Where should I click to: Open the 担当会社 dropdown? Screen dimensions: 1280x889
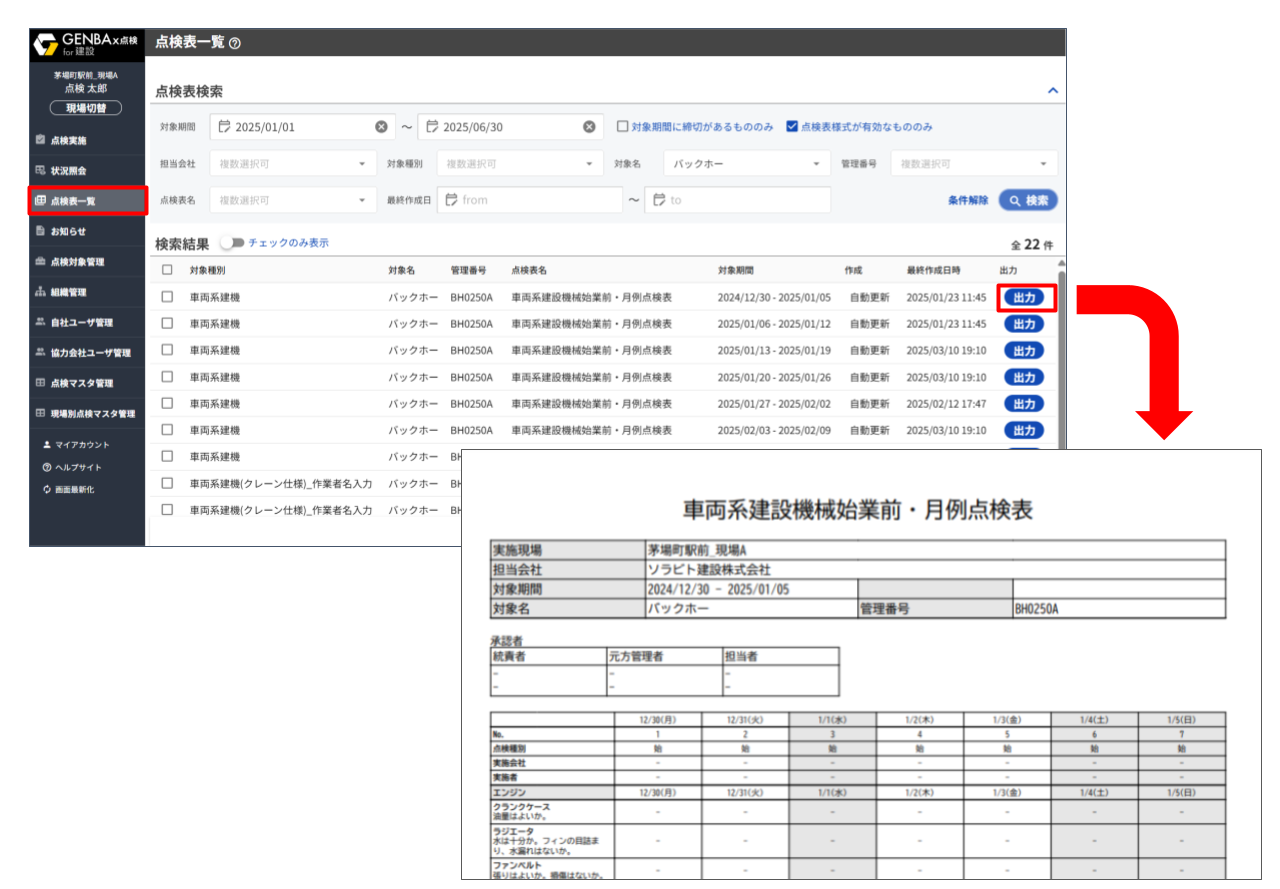[292, 162]
